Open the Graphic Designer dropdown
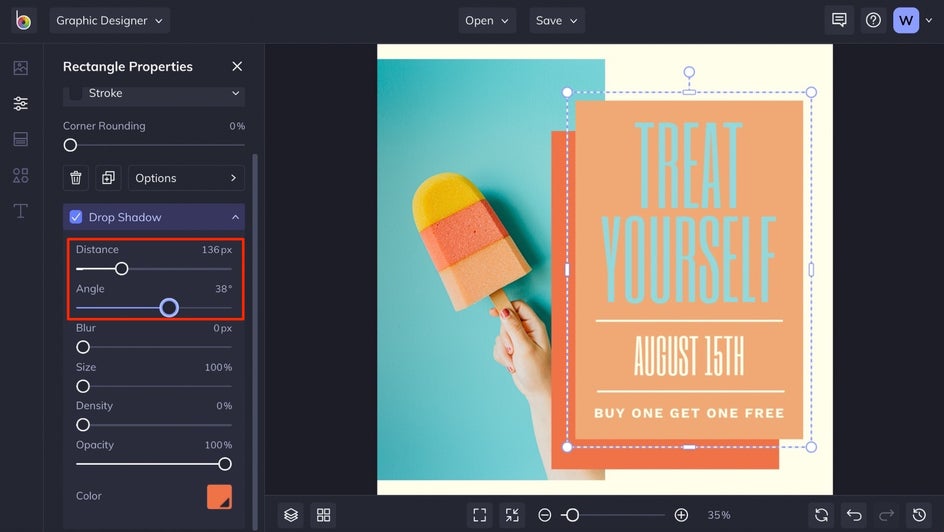Image resolution: width=944 pixels, height=532 pixels. (x=110, y=20)
